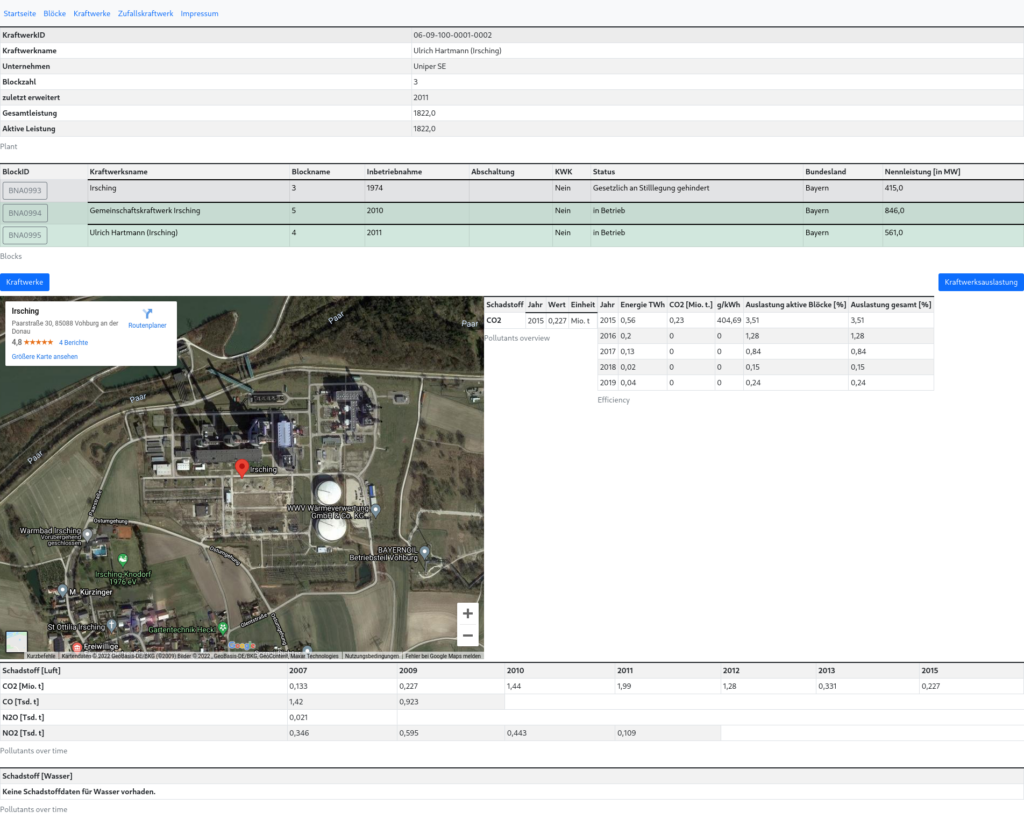Click the Routenplaner directions icon
The height and width of the screenshot is (826, 1024).
pos(147,314)
